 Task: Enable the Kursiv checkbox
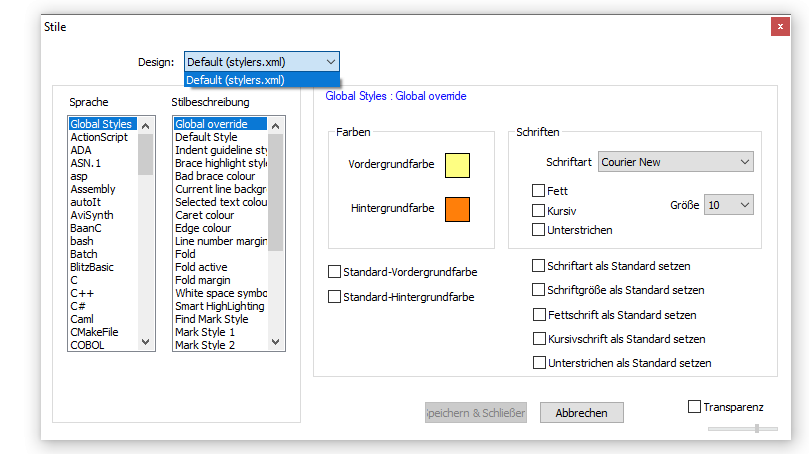click(538, 210)
